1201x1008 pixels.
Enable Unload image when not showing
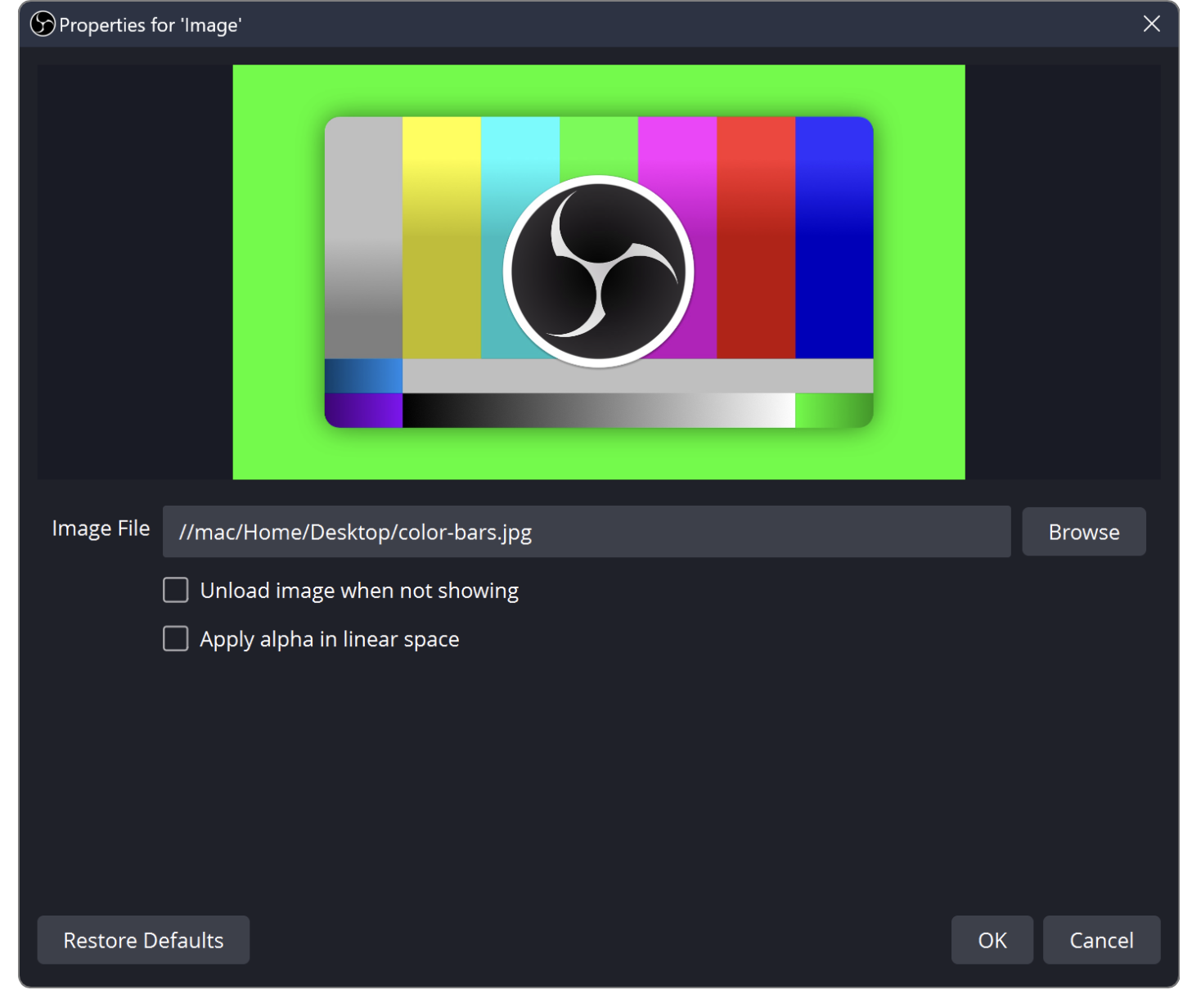click(176, 590)
